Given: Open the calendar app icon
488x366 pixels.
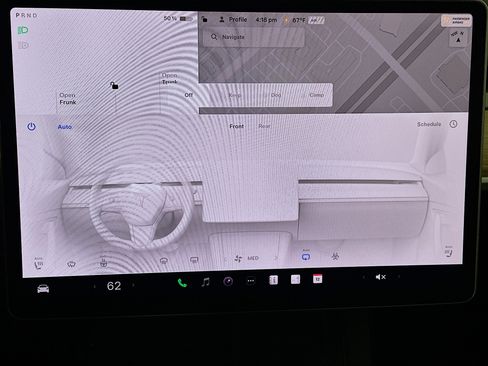Looking at the screenshot, I should coord(317,279).
